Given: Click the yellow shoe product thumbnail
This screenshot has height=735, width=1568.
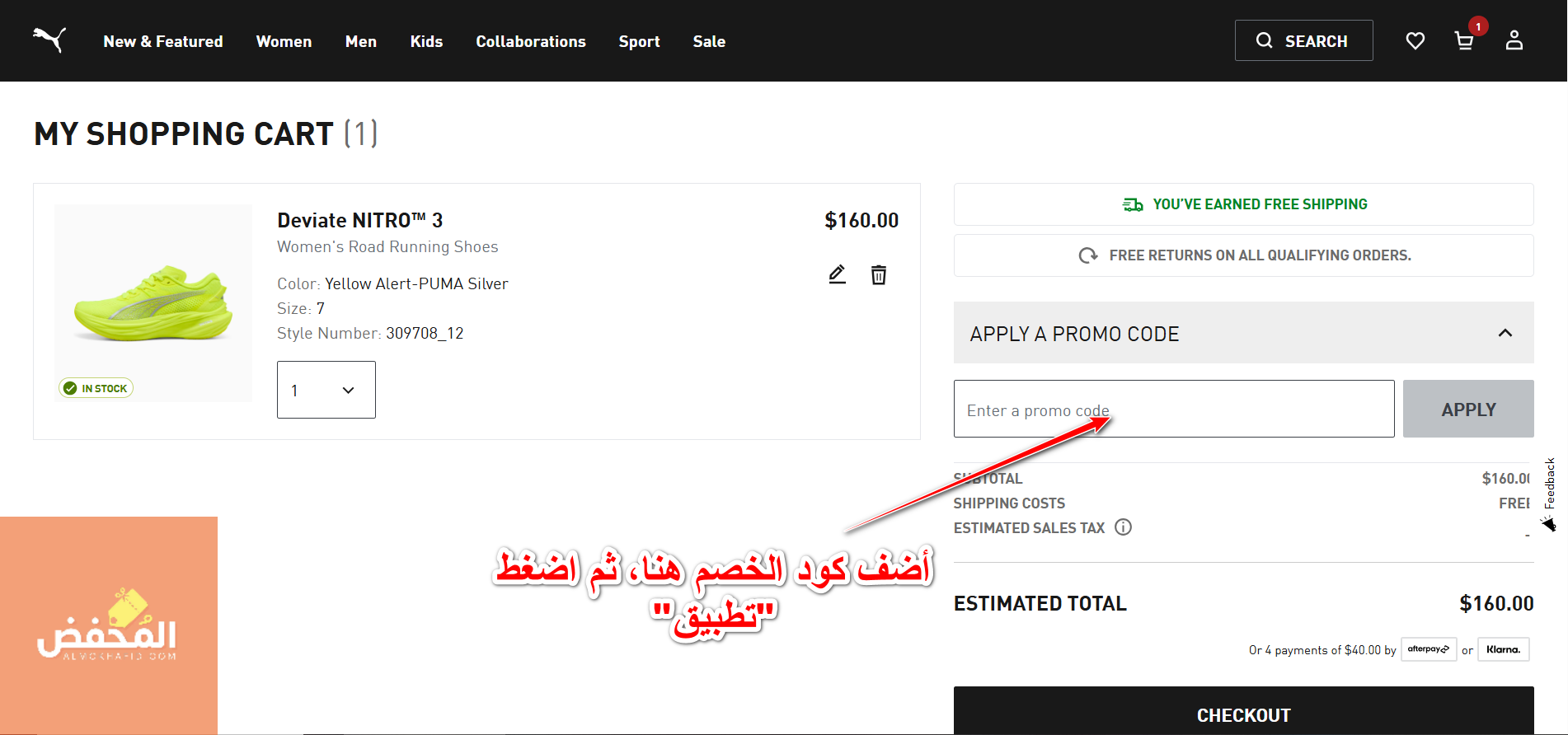Looking at the screenshot, I should pos(153,303).
